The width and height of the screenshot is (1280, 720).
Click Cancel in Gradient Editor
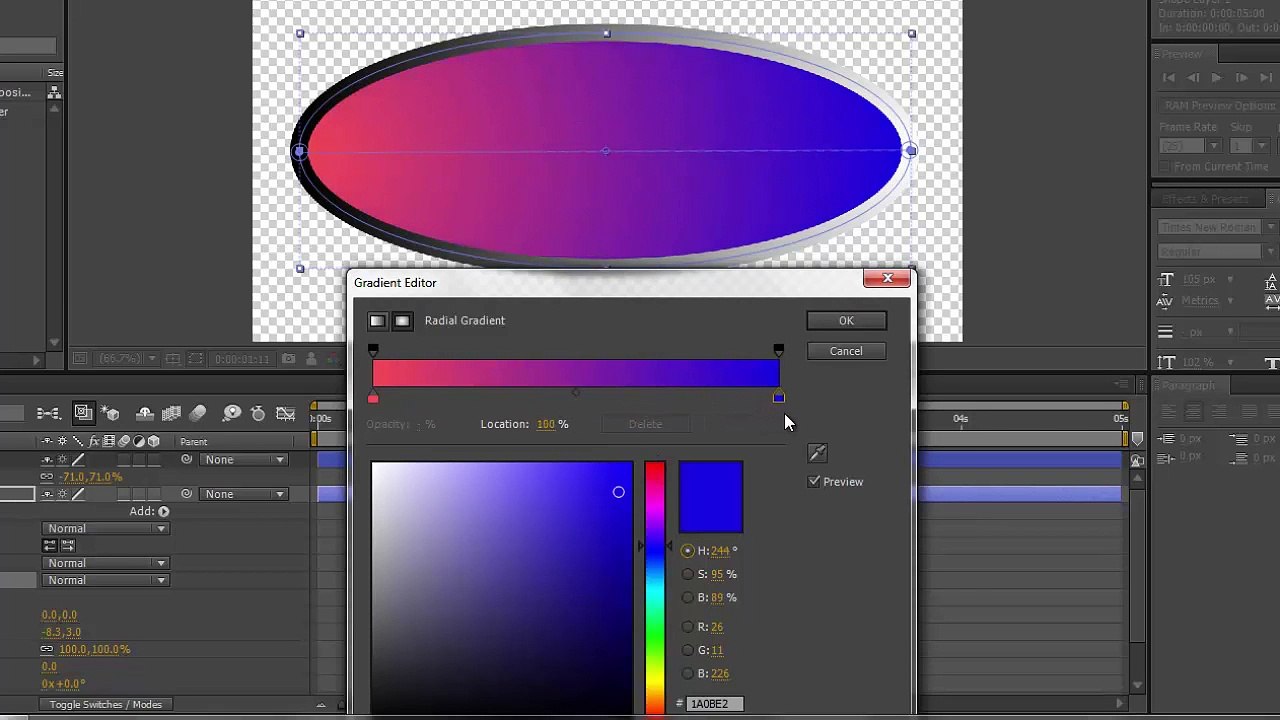tap(846, 351)
